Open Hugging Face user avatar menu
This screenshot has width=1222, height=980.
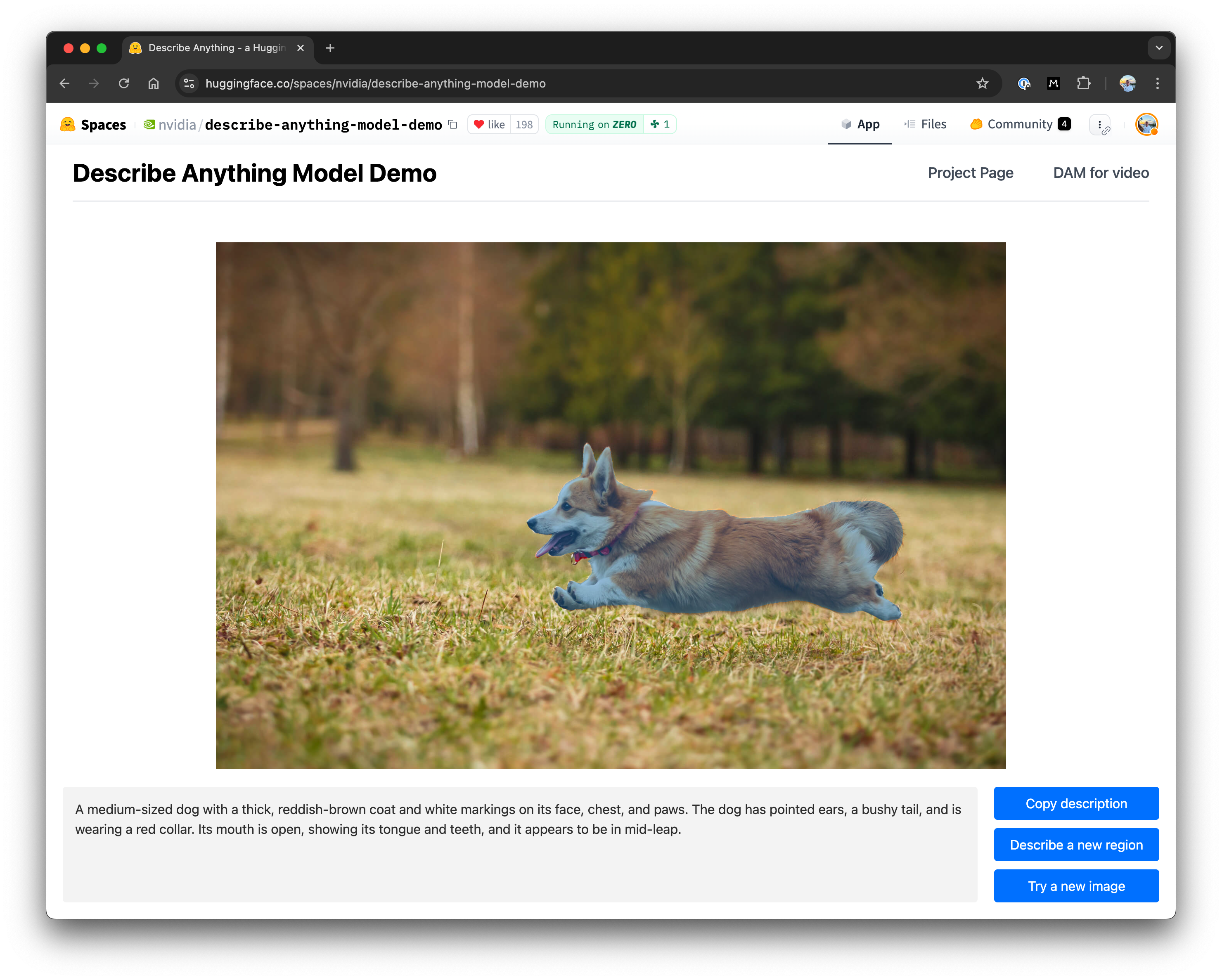coord(1146,124)
